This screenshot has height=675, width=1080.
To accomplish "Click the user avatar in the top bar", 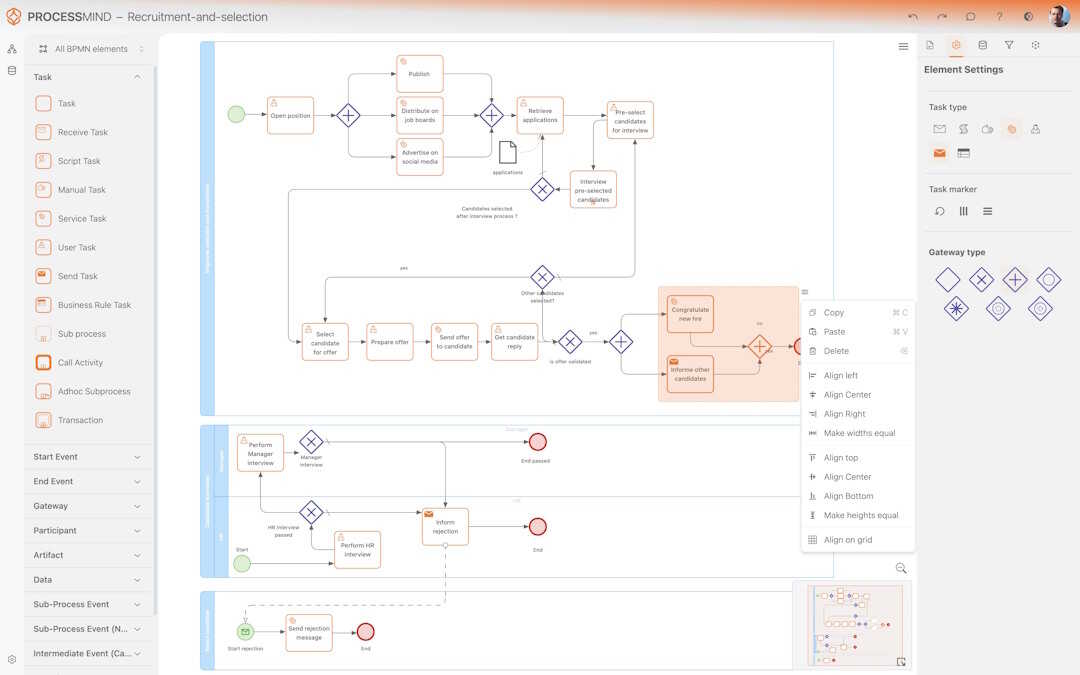I will point(1059,15).
